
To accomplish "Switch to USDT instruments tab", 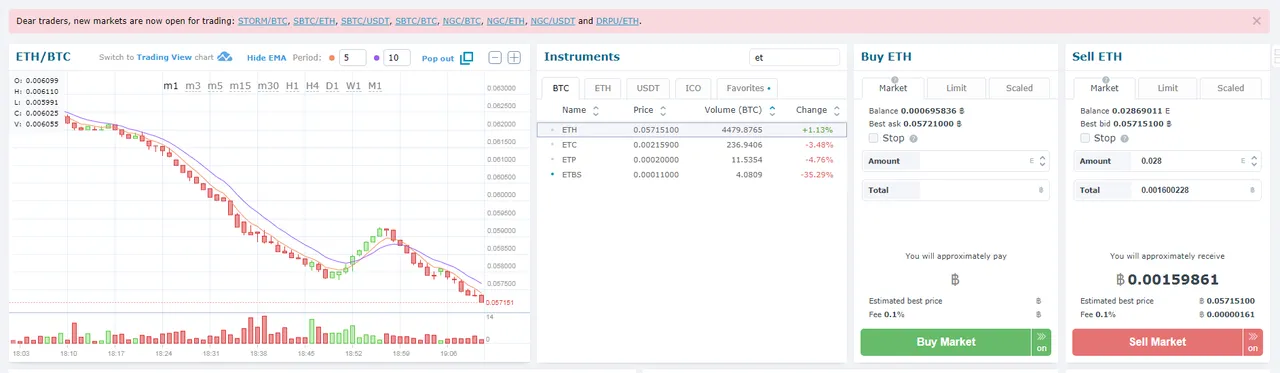I will click(648, 88).
